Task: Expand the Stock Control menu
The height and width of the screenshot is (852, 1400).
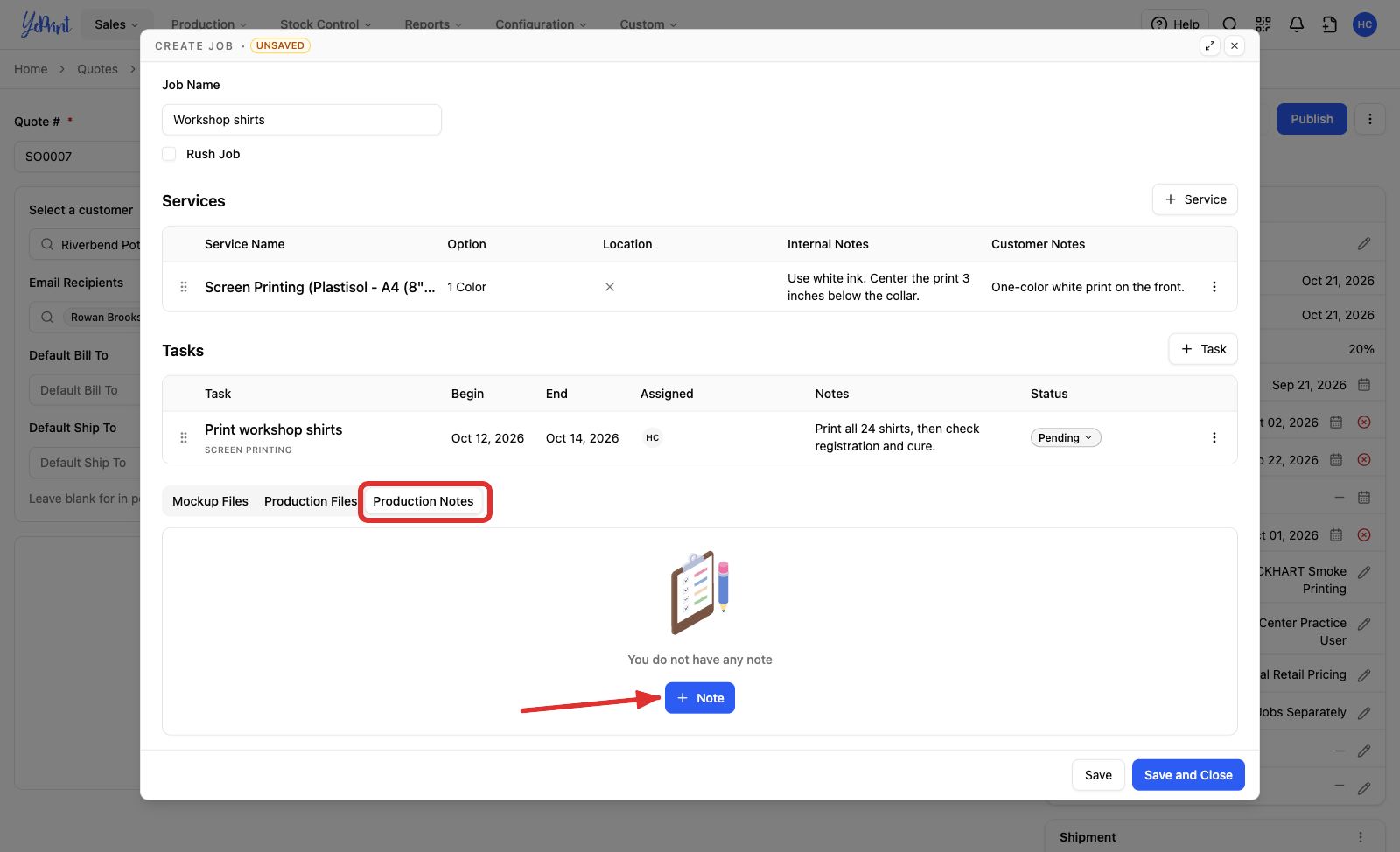Action: (x=325, y=24)
